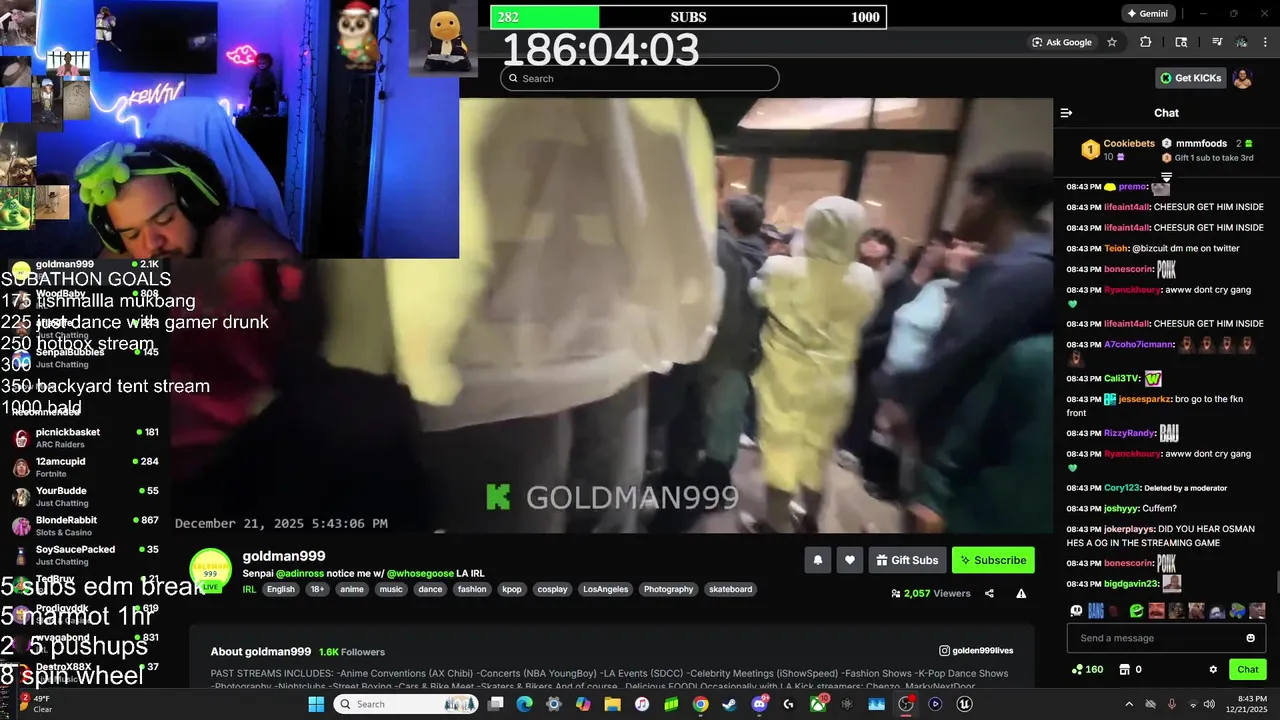
Task: Click chat username RizzyRandy
Action: coord(1129,433)
